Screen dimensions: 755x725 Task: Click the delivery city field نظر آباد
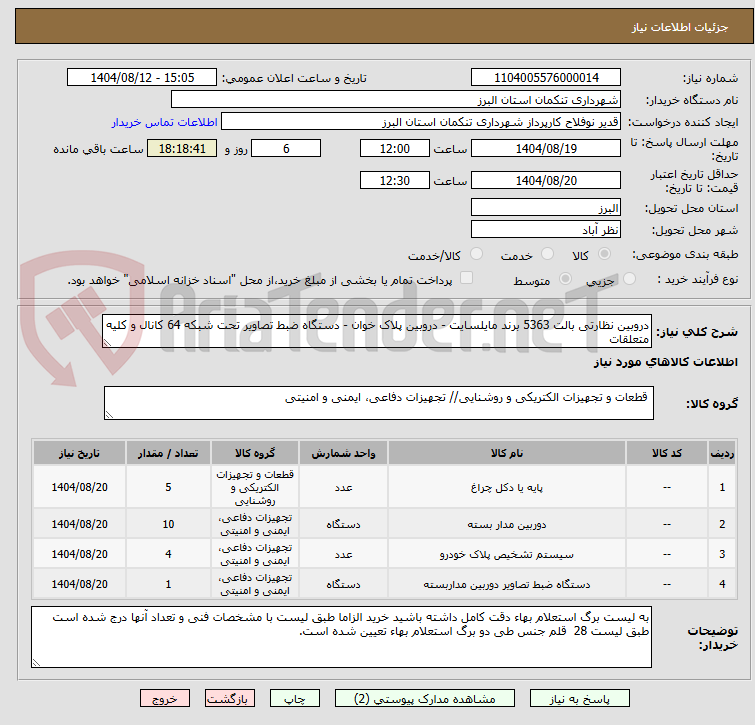coord(546,229)
